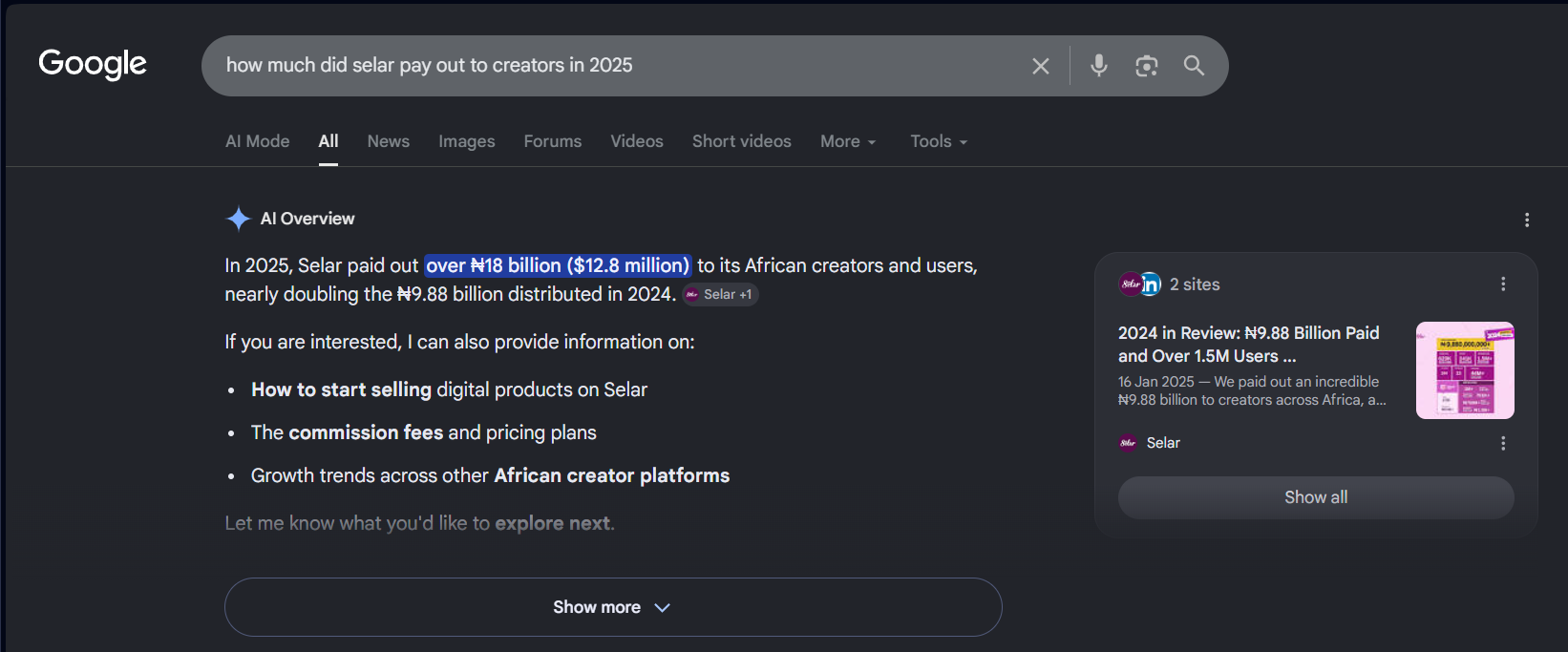Click the 16 Jan 2025 snippet text
This screenshot has width=1568, height=652.
click(1251, 390)
